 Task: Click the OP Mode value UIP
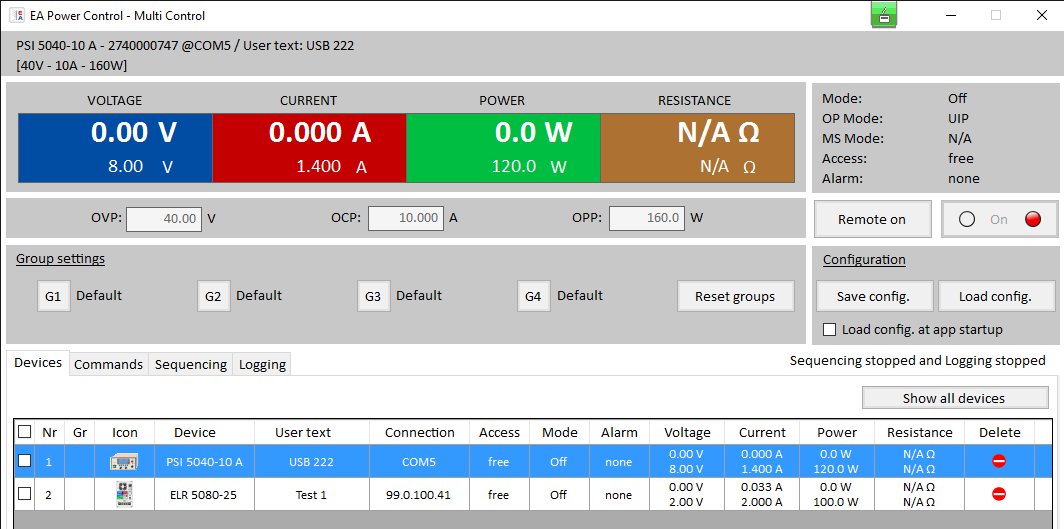pyautogui.click(x=958, y=118)
